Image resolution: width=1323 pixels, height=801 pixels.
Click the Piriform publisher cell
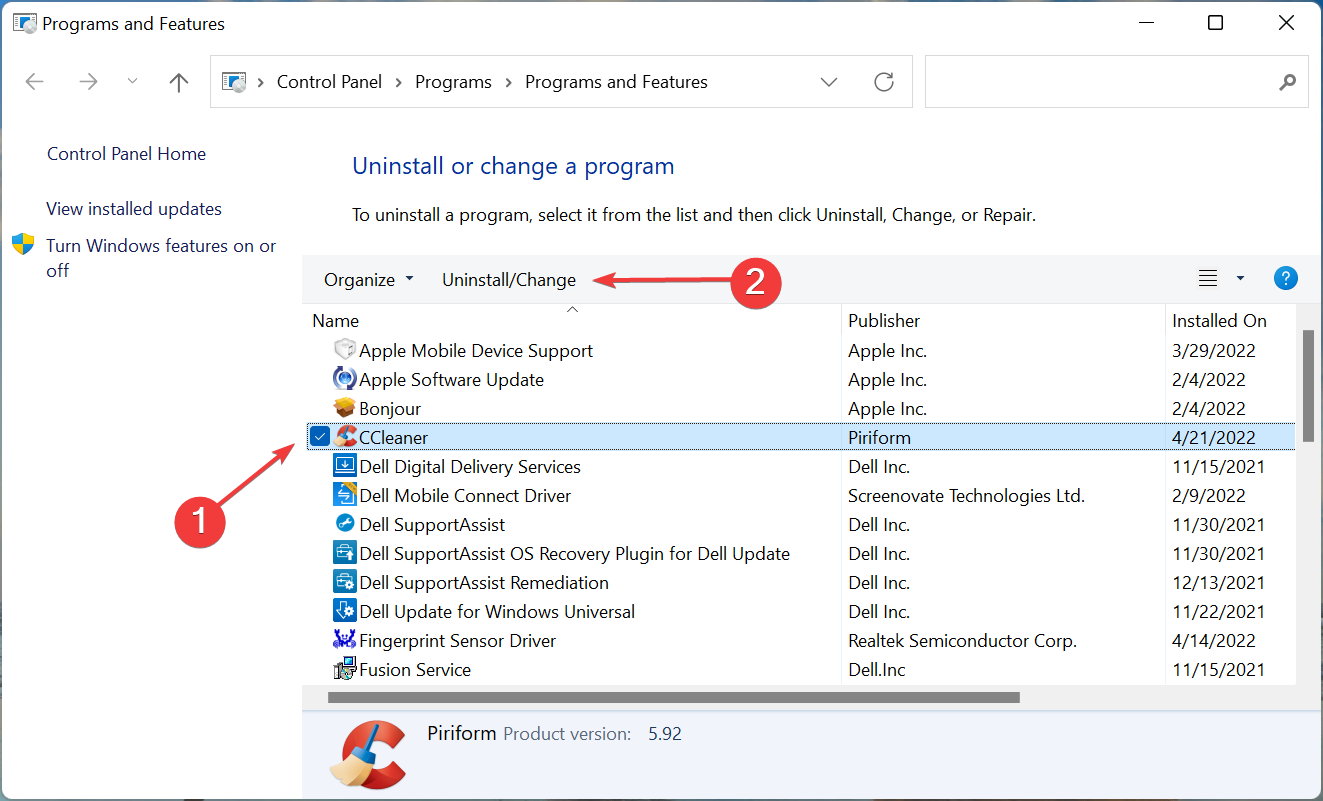coord(879,438)
